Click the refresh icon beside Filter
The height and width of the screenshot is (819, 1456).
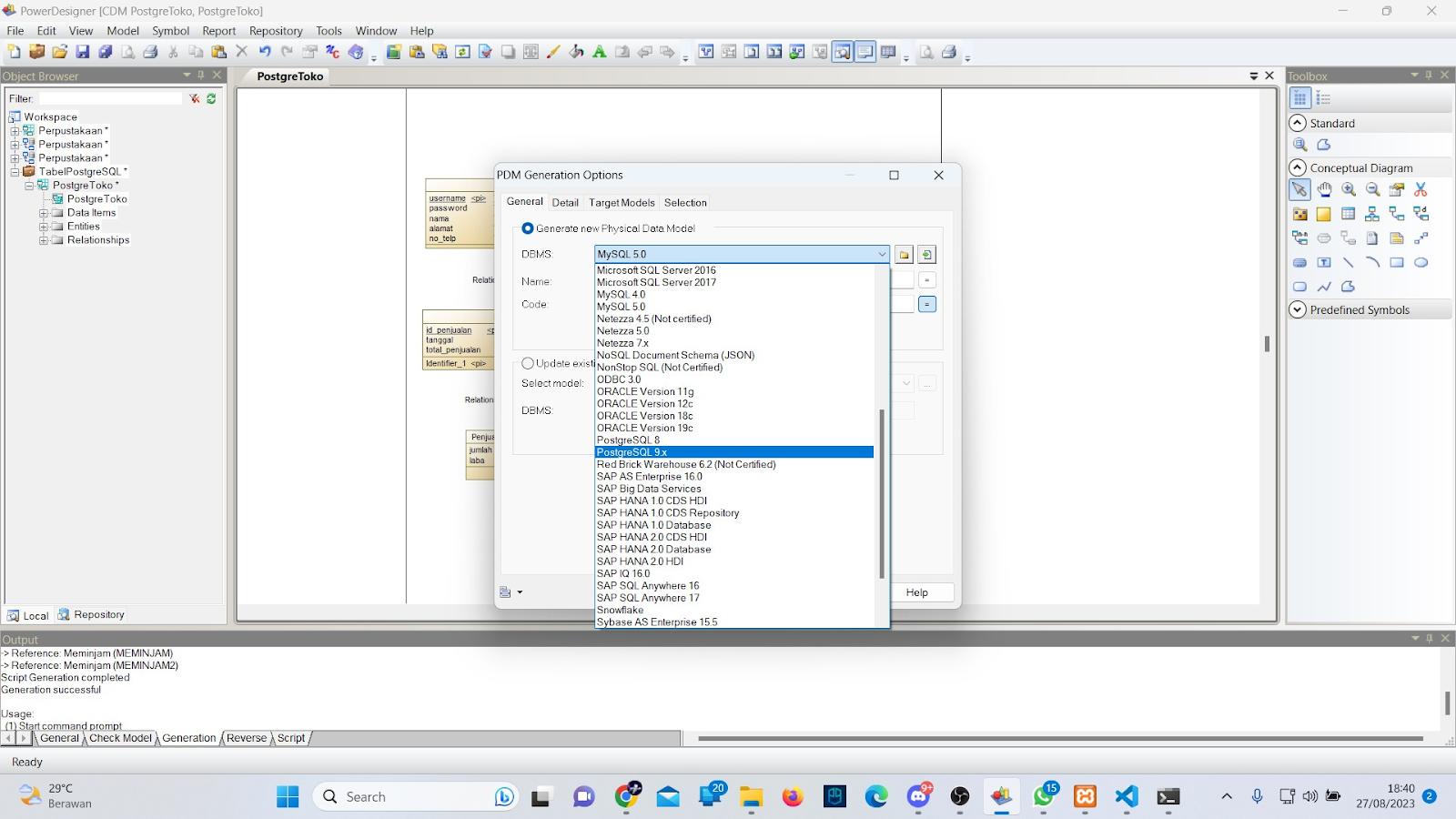tap(211, 98)
